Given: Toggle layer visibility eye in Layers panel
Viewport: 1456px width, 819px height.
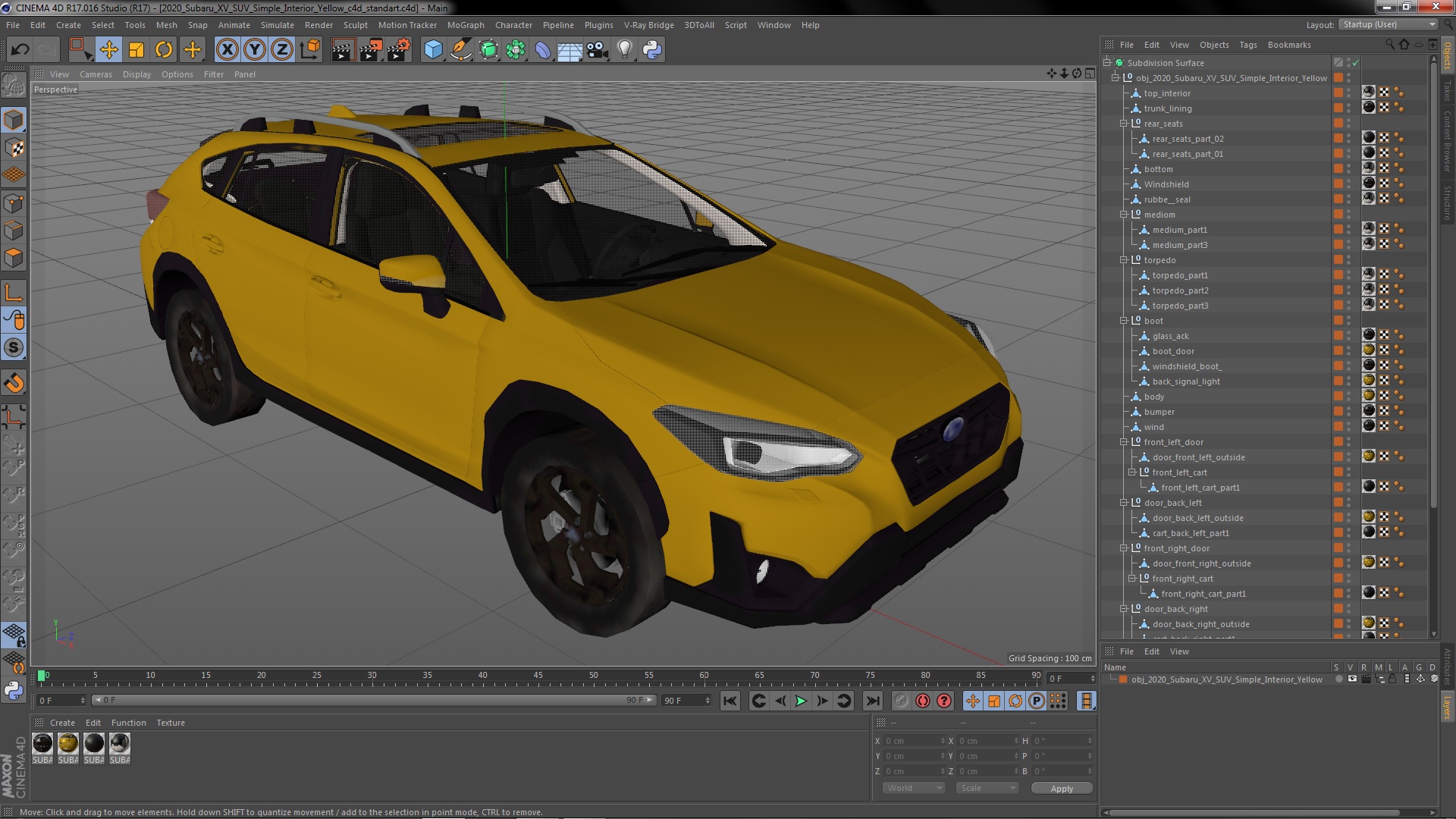Looking at the screenshot, I should pos(1352,679).
